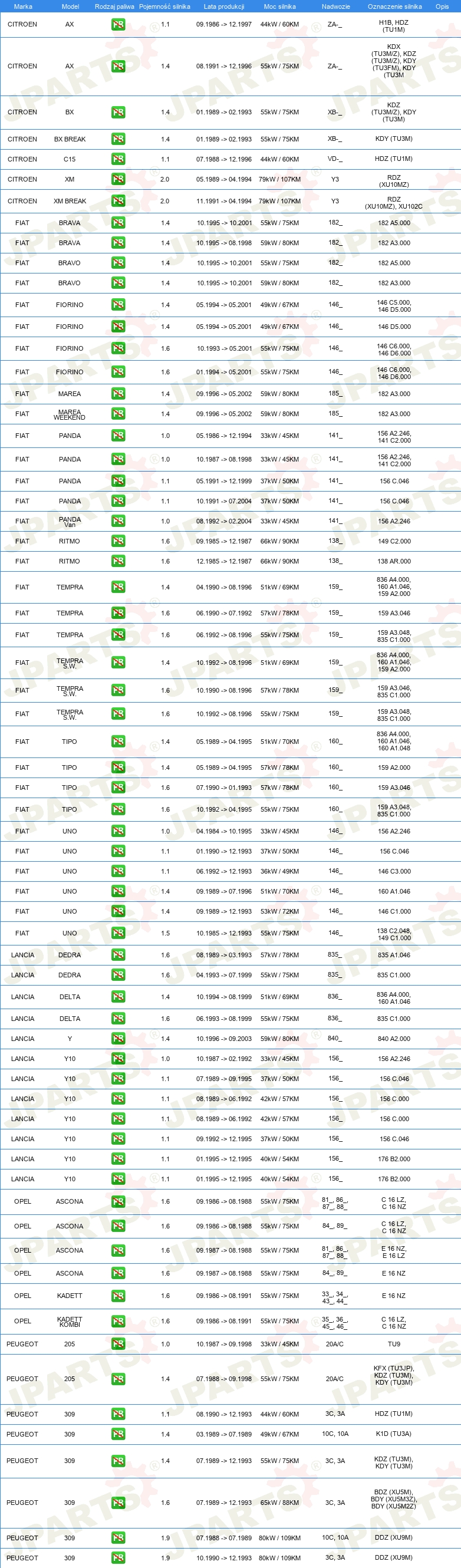Click fuel icon in Peugeot 309 K1D (TU3A) row
This screenshot has width=461, height=1568.
118,1434
